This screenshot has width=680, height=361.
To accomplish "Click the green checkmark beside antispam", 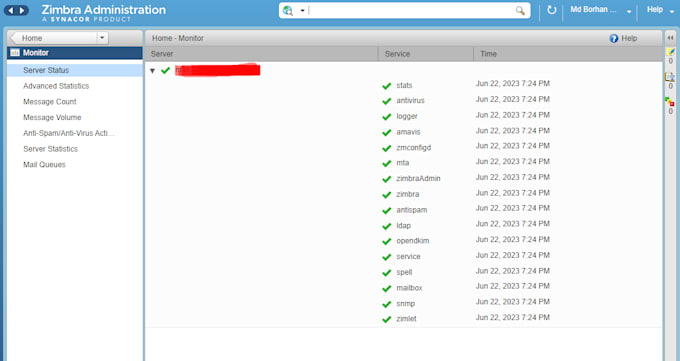I will 386,210.
